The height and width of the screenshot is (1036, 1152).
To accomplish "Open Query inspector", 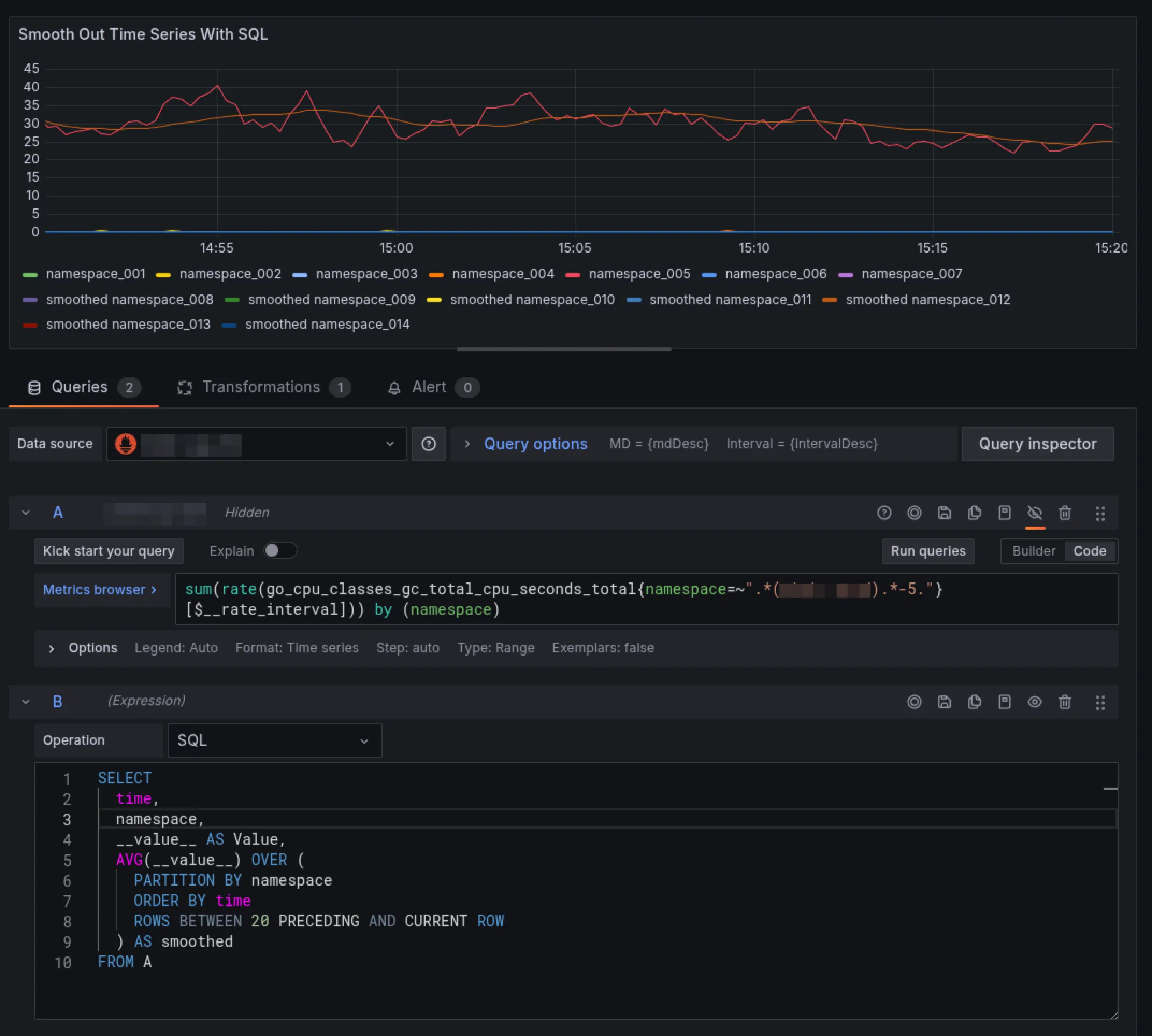I will [1037, 444].
